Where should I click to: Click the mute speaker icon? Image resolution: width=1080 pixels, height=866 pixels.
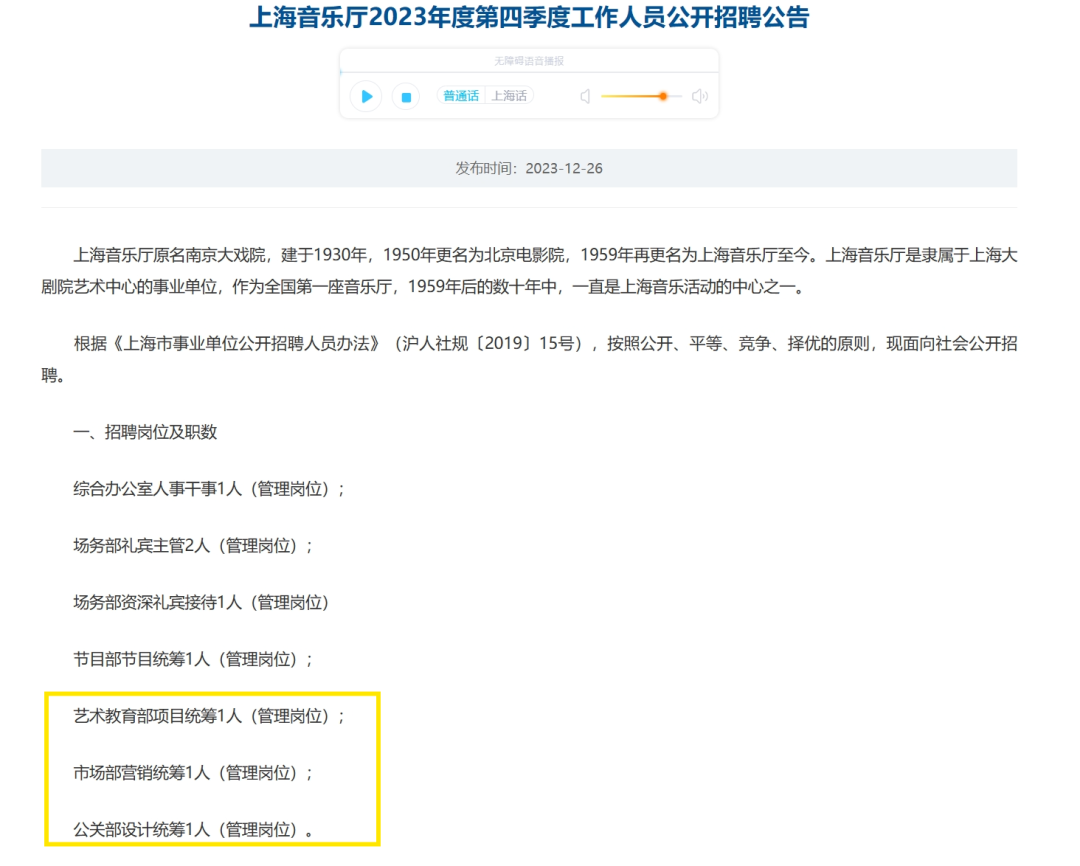585,96
